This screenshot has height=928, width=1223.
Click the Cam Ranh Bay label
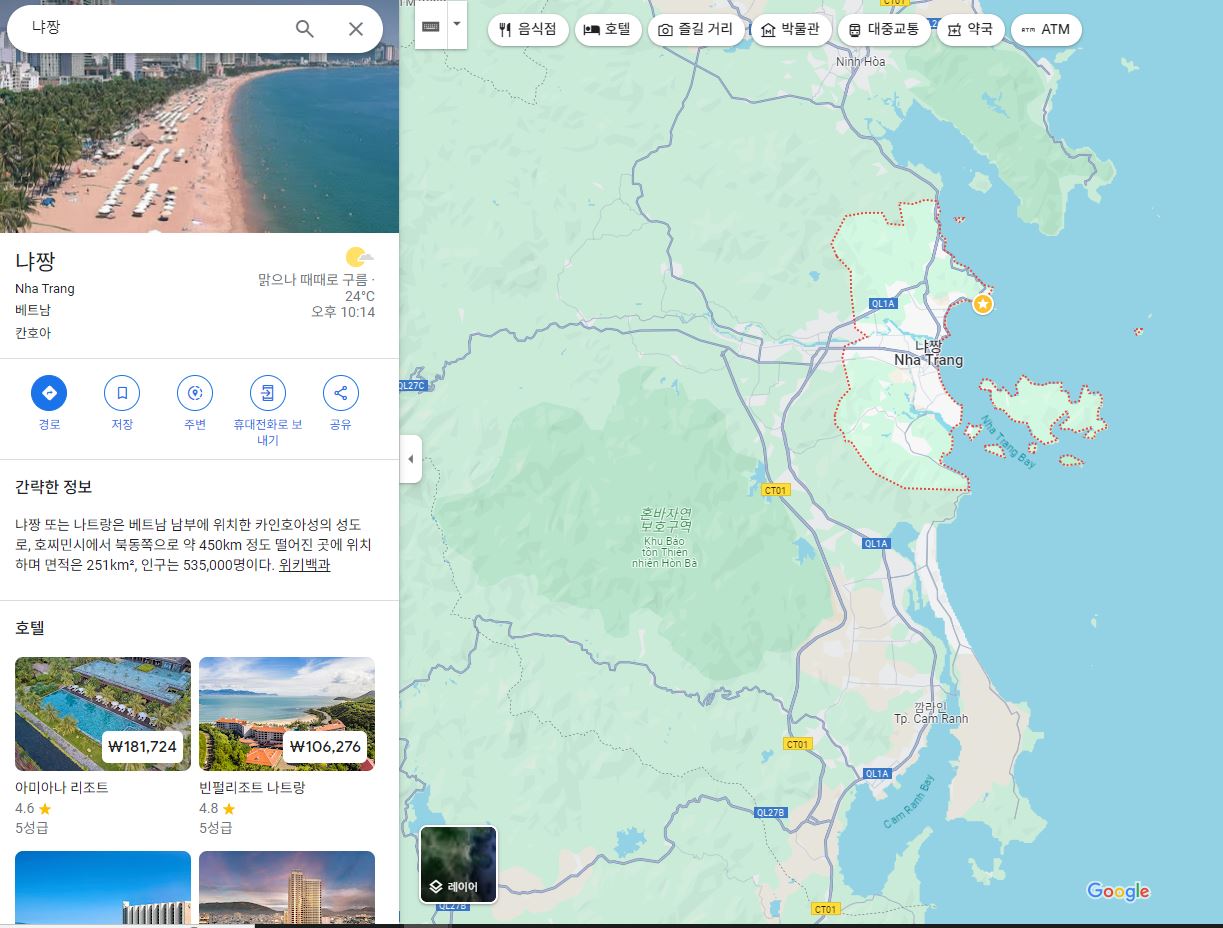click(908, 801)
